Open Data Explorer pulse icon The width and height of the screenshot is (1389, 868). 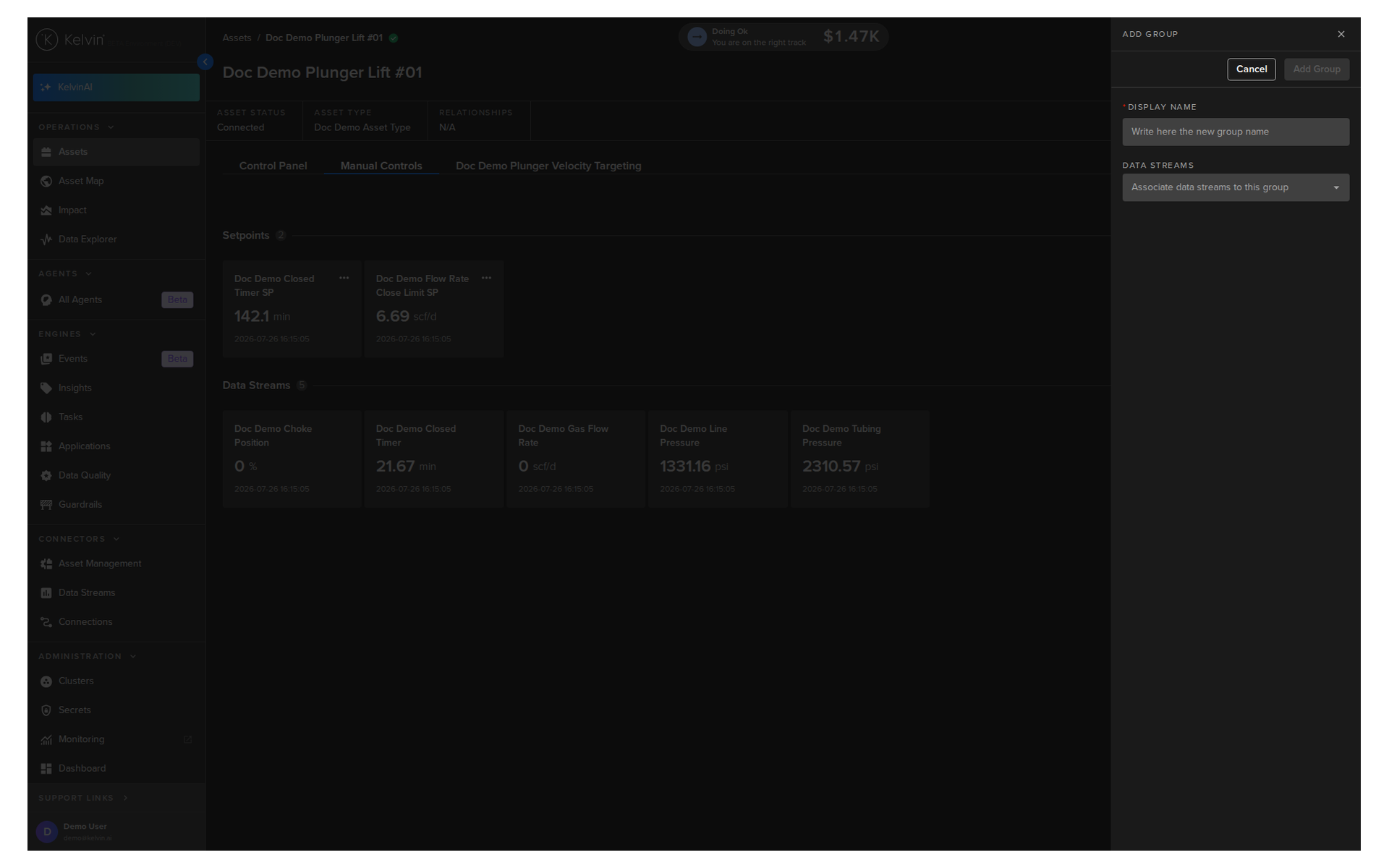46,239
